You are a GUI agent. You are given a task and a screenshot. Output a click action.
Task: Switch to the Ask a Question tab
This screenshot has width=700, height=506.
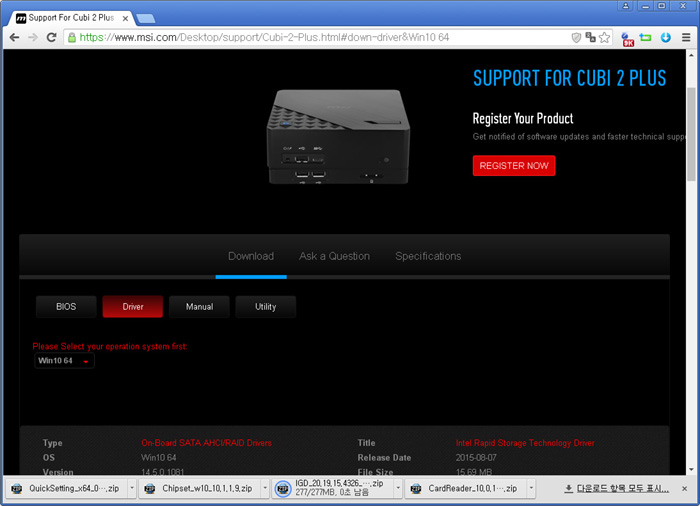pos(334,256)
